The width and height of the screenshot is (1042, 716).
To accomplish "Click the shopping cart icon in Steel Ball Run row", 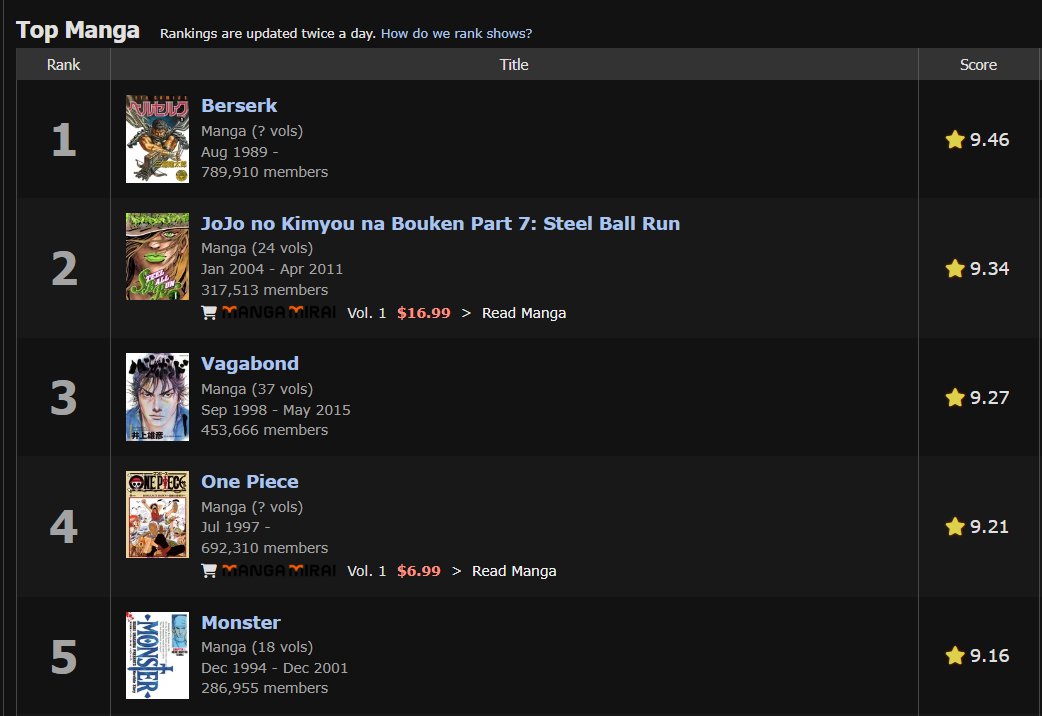I will pos(209,312).
